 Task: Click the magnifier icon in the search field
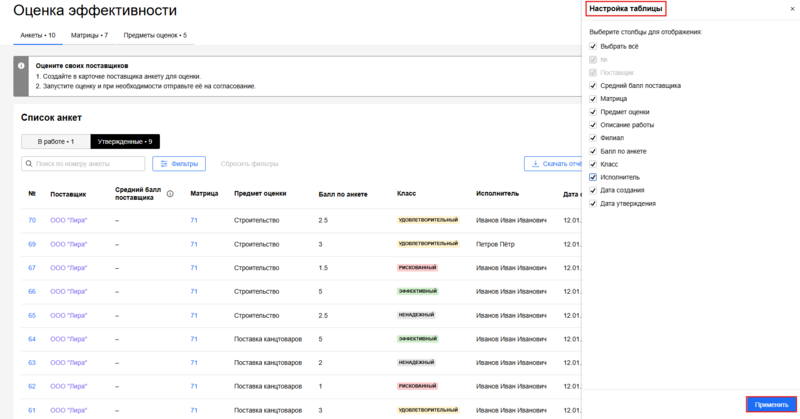click(x=30, y=163)
